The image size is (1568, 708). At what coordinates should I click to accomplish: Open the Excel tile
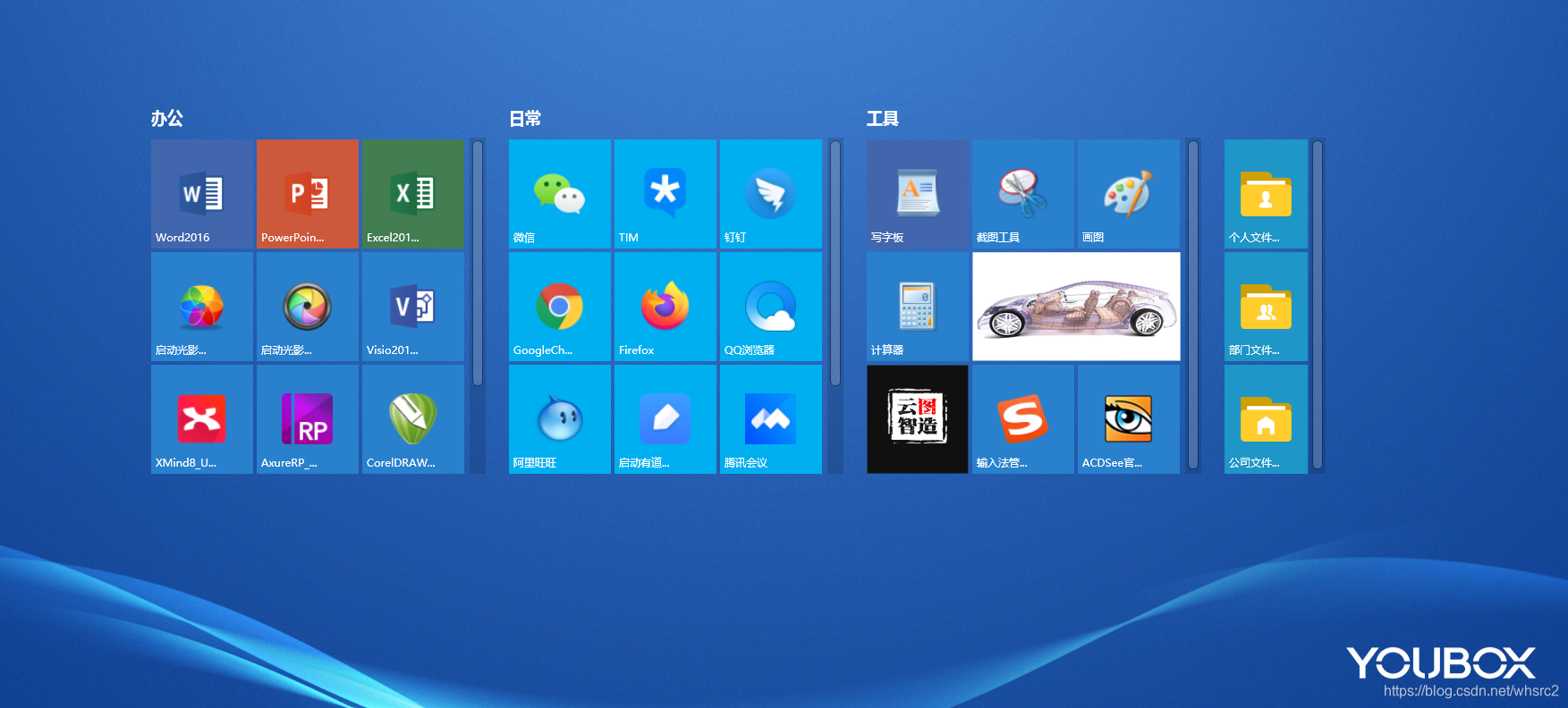point(413,194)
